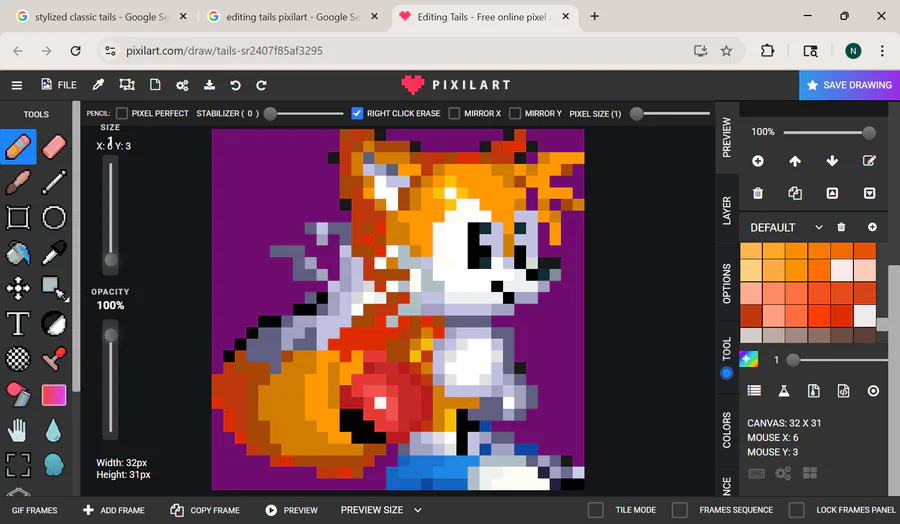Screen dimensions: 900x524
Task: Click the browser address bar URL
Action: coord(224,51)
